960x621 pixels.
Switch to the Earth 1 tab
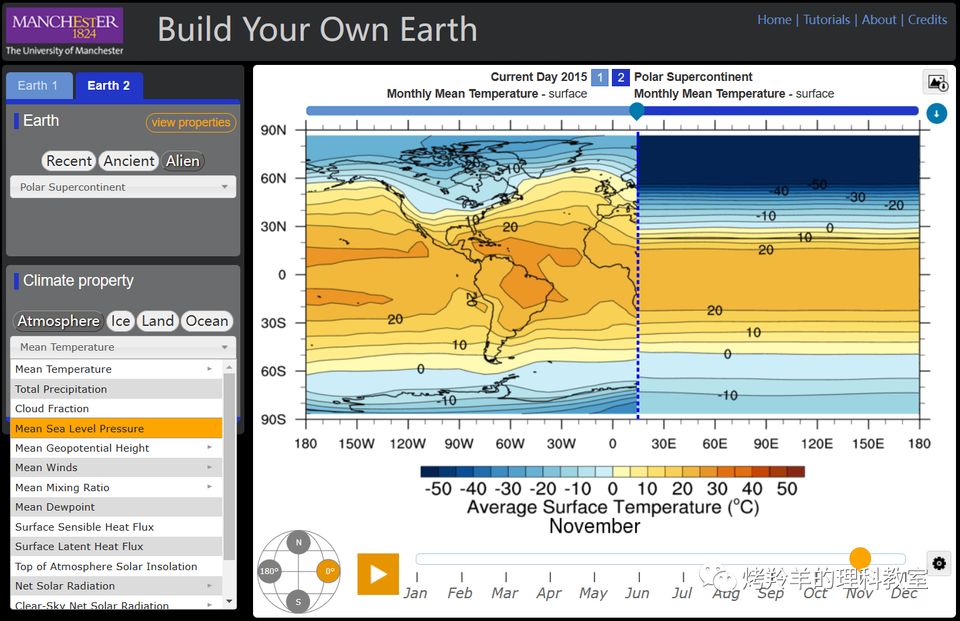click(39, 86)
